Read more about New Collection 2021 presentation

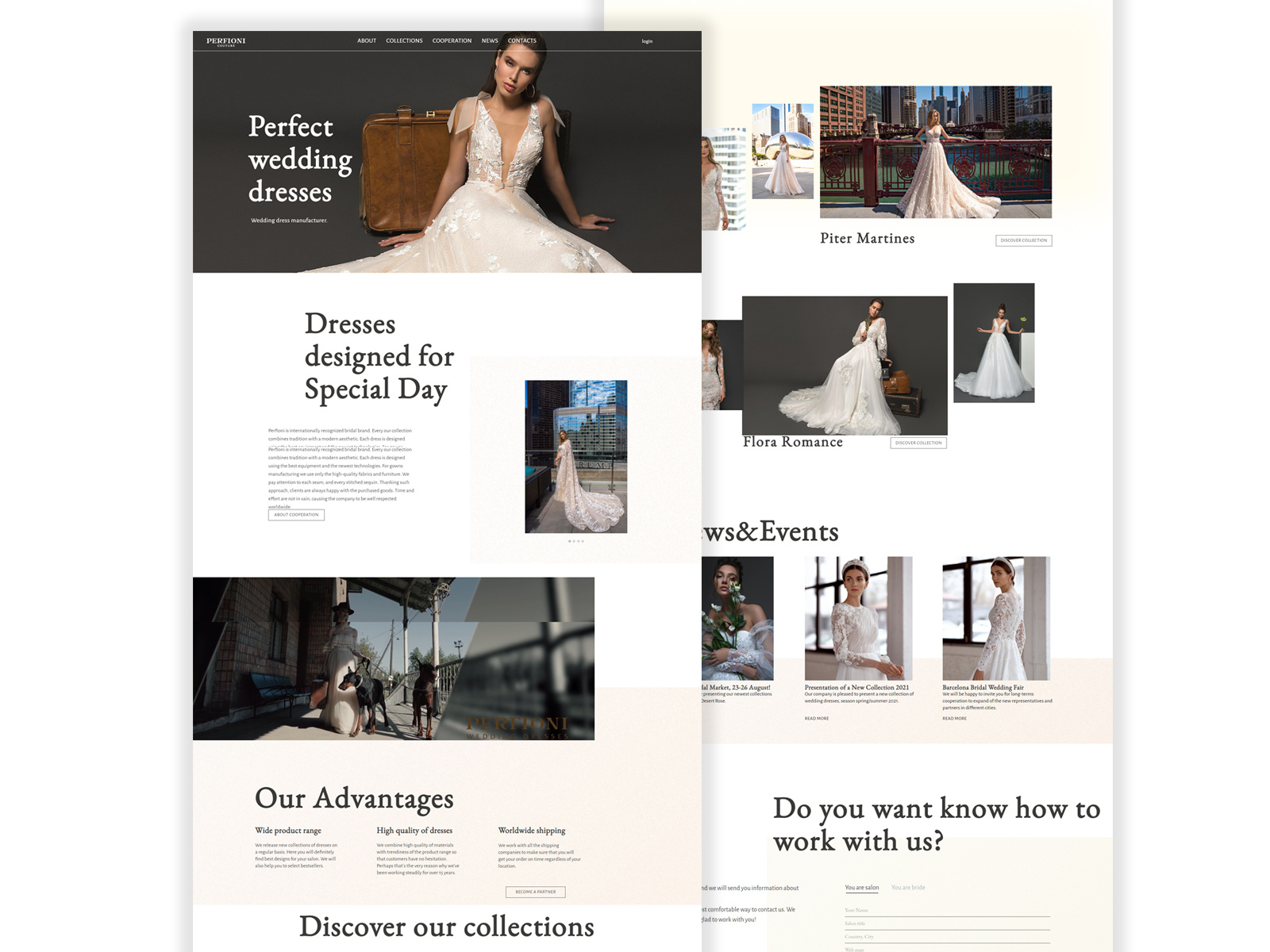816,719
